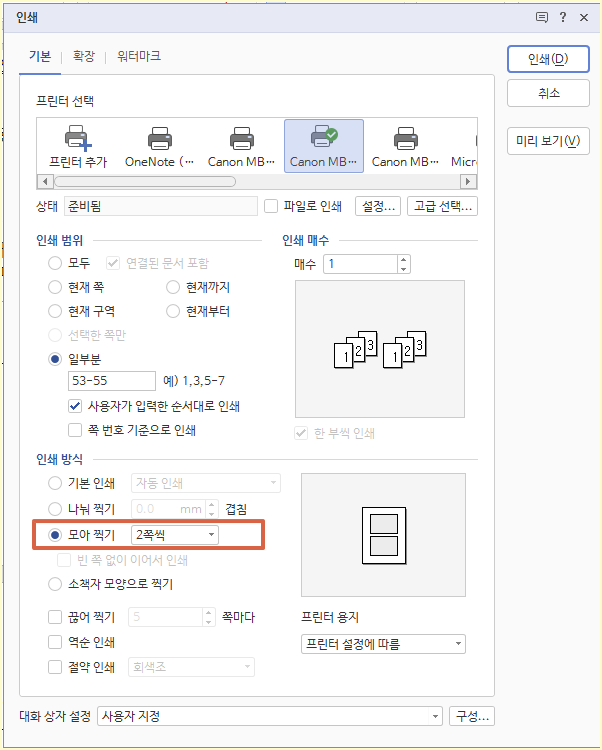The height and width of the screenshot is (750, 602).
Task: Click the 매수 copies number field
Action: pyautogui.click(x=361, y=264)
